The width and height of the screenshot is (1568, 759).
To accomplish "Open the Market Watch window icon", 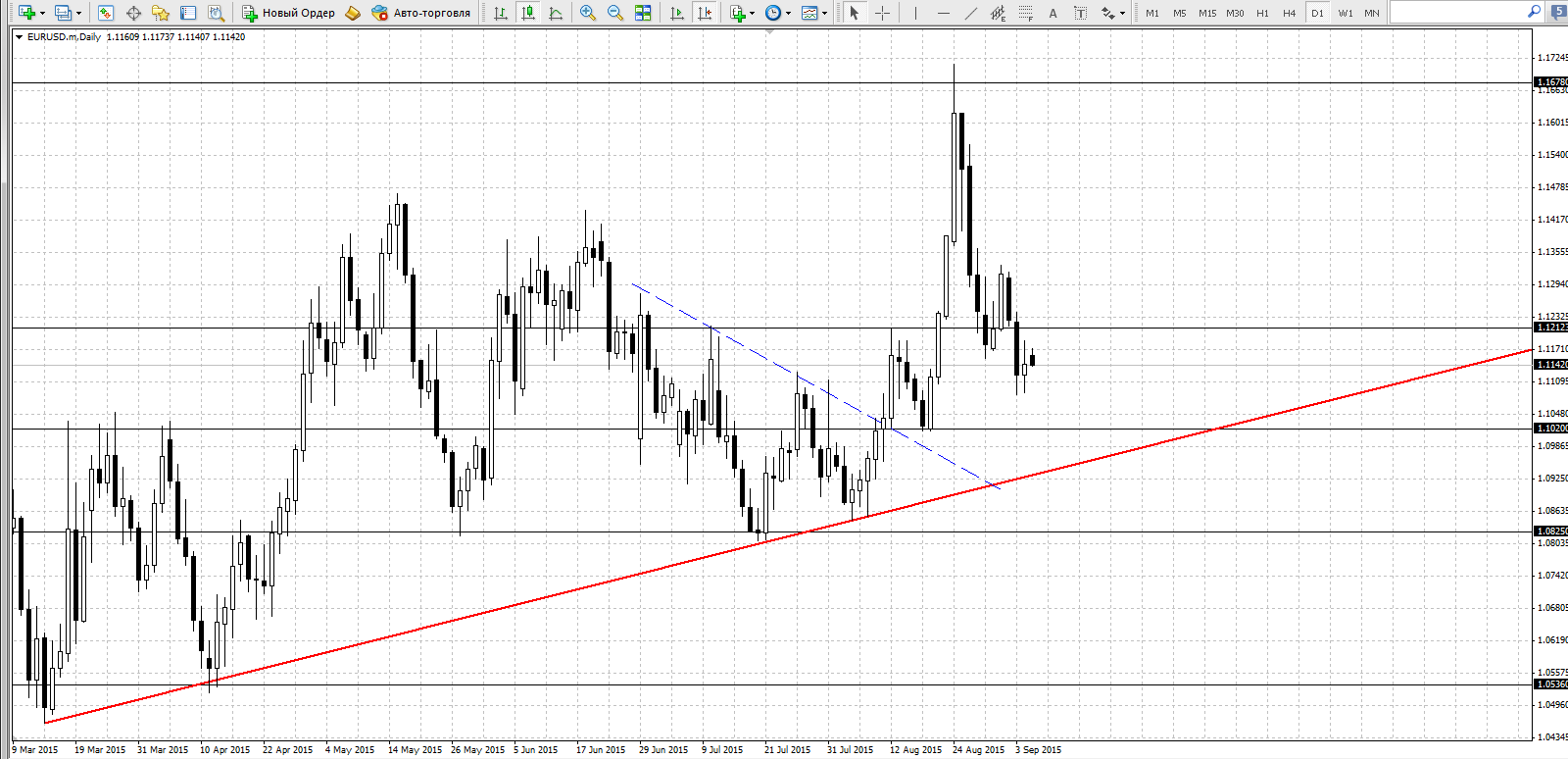I will coord(106,13).
